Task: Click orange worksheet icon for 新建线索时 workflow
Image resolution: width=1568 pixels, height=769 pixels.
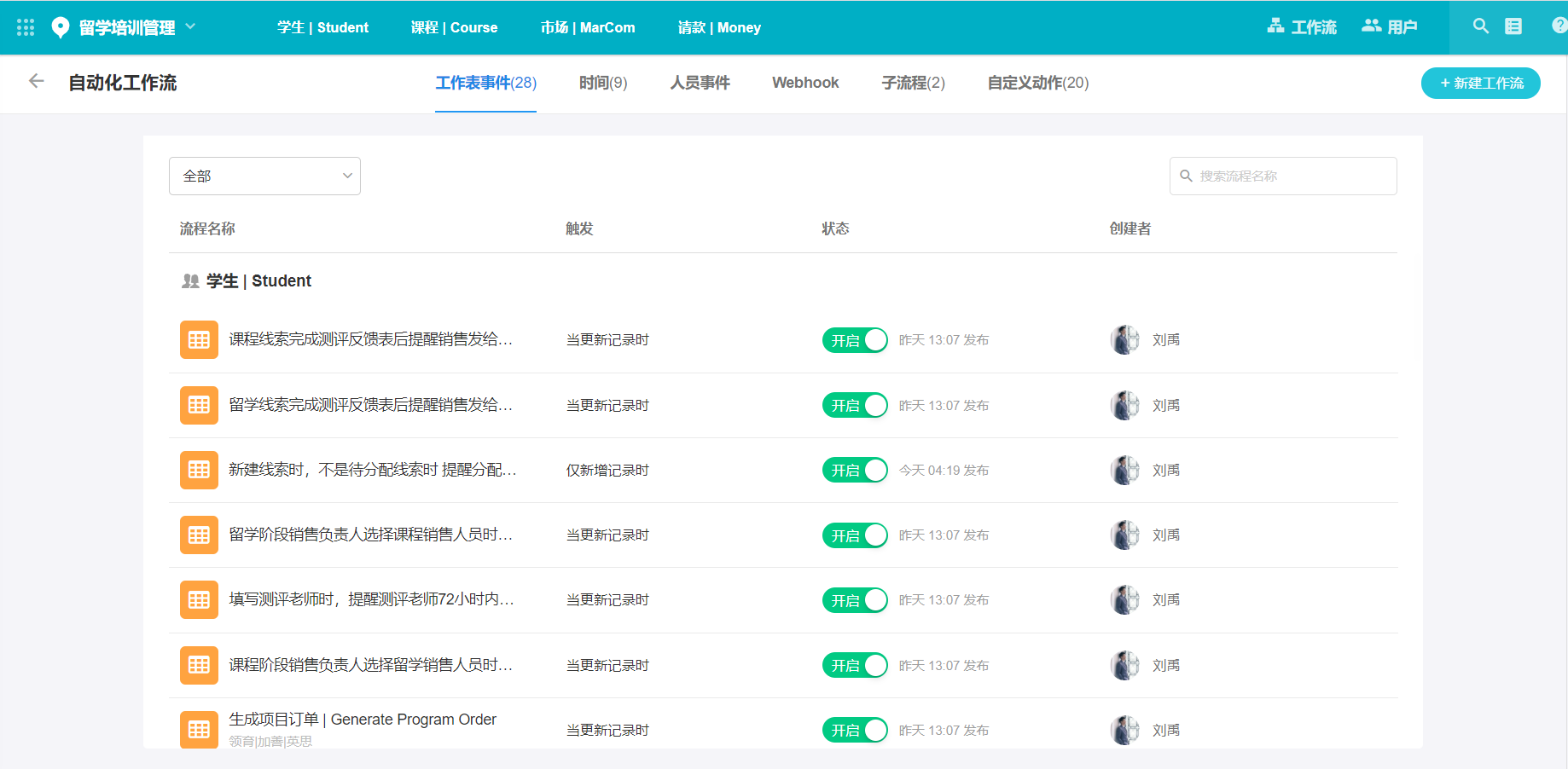Action: coord(199,470)
